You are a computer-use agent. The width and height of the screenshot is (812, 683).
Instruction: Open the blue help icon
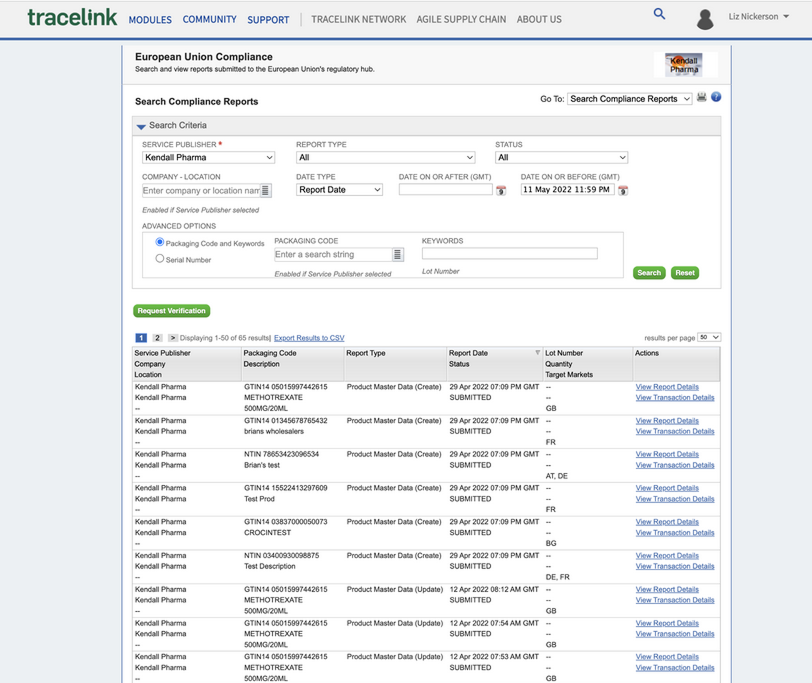(x=716, y=97)
